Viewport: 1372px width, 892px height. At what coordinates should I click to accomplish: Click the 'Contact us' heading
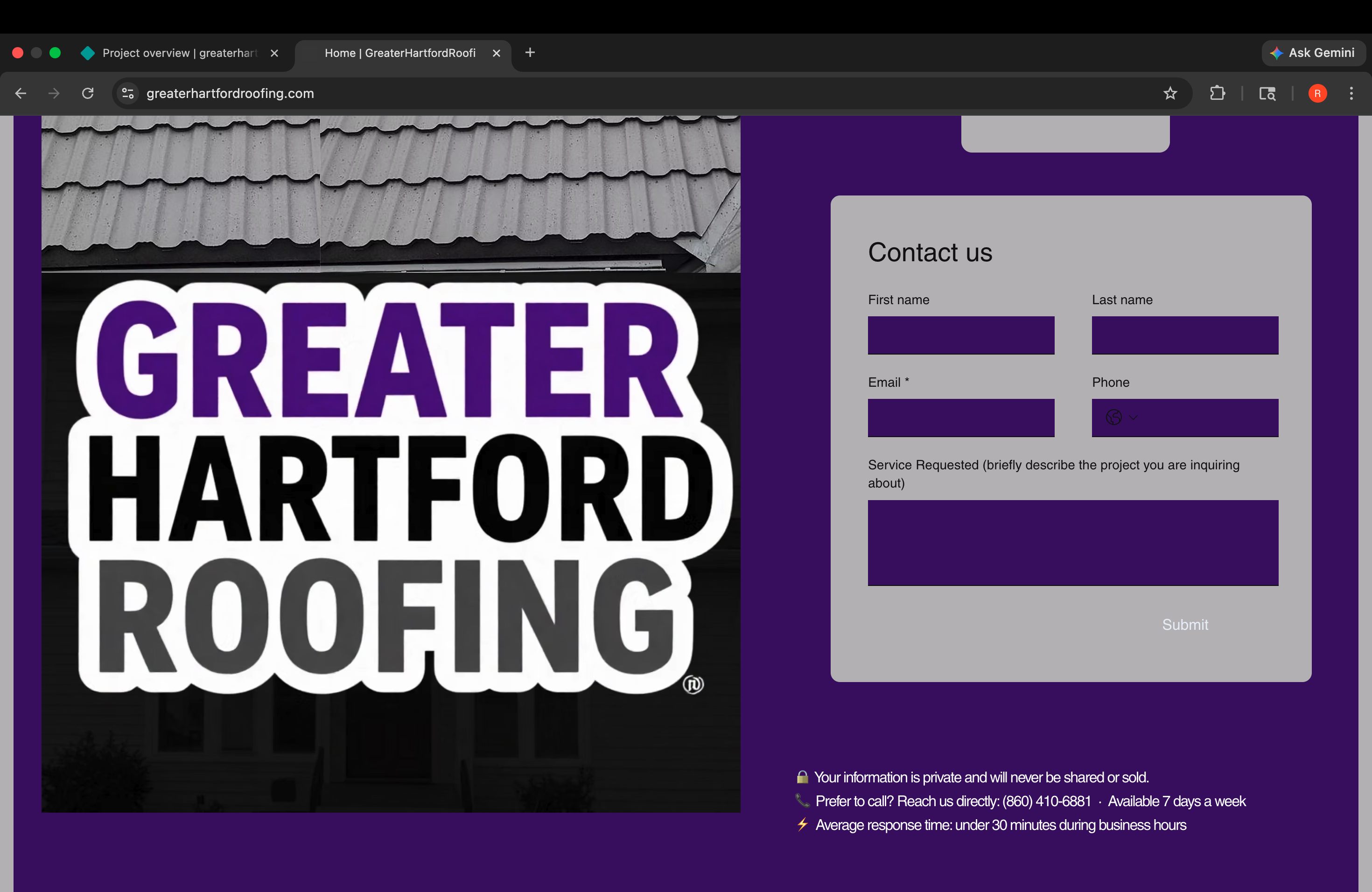click(930, 252)
